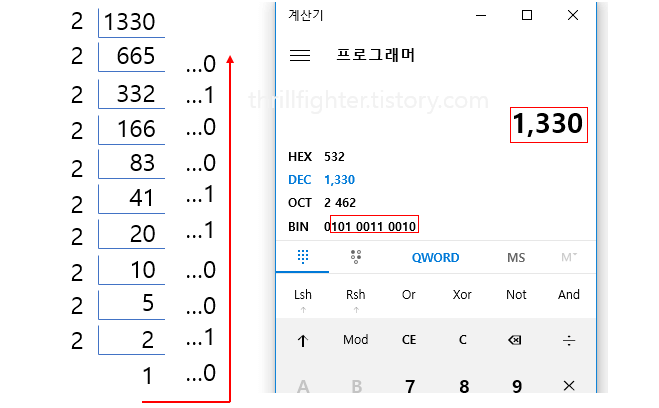The width and height of the screenshot is (659, 408).
Task: Select the BIN number base
Action: click(x=298, y=227)
